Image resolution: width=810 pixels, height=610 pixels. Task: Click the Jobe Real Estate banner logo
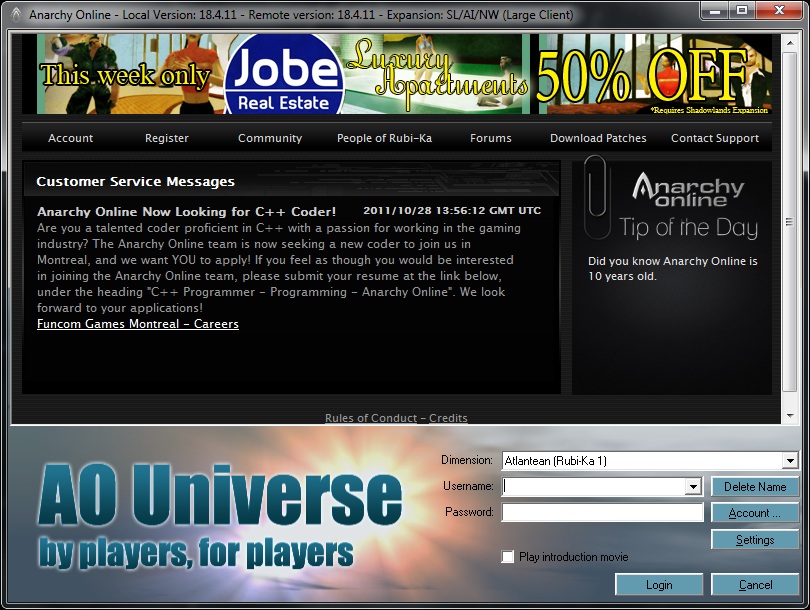point(283,75)
